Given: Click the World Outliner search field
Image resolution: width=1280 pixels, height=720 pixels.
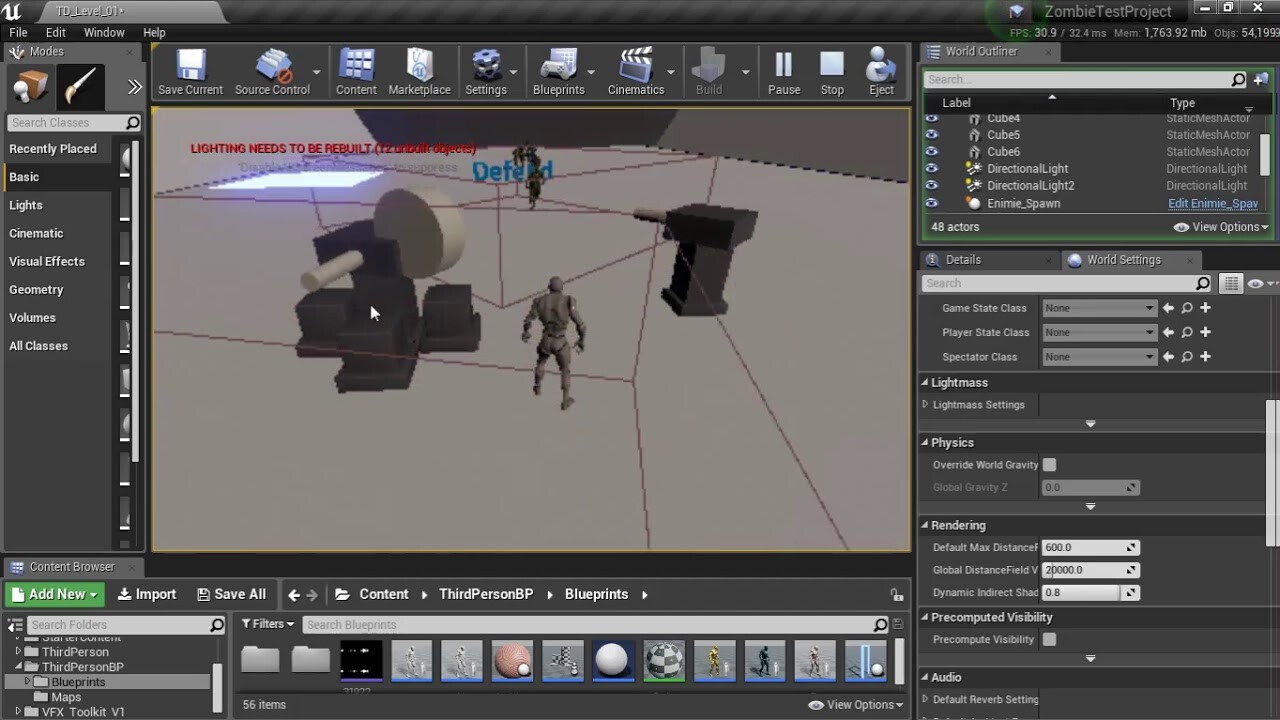Looking at the screenshot, I should pos(1080,78).
